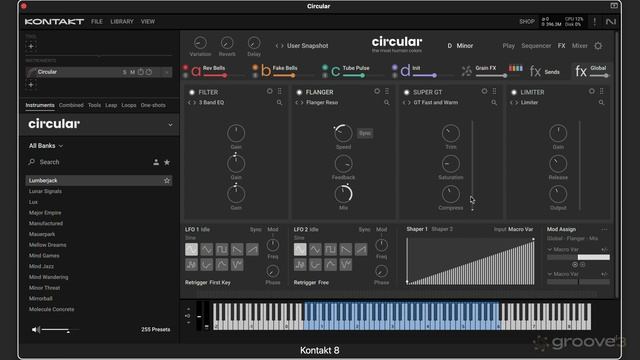
Task: Switch to the Sequencer page
Action: coord(536,46)
